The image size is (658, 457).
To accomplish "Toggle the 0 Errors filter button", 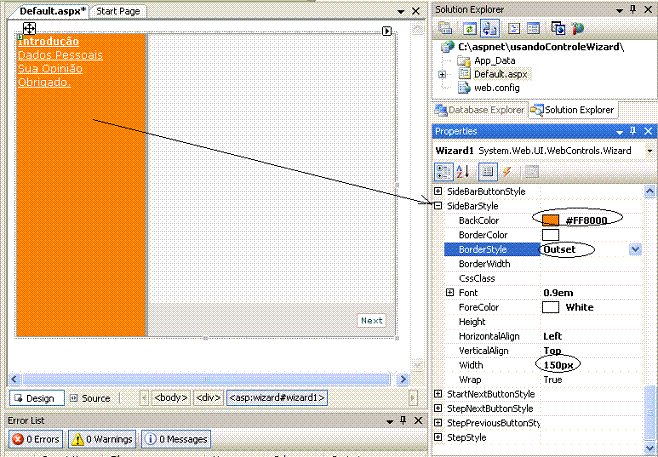I will [x=36, y=439].
